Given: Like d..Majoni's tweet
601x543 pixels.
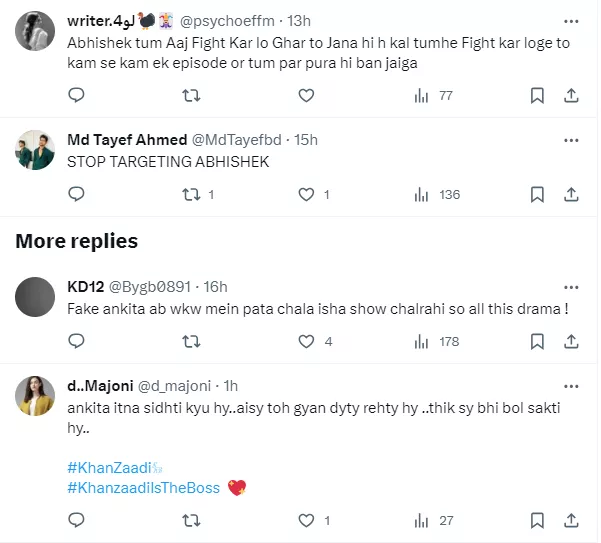Looking at the screenshot, I should pos(307,521).
